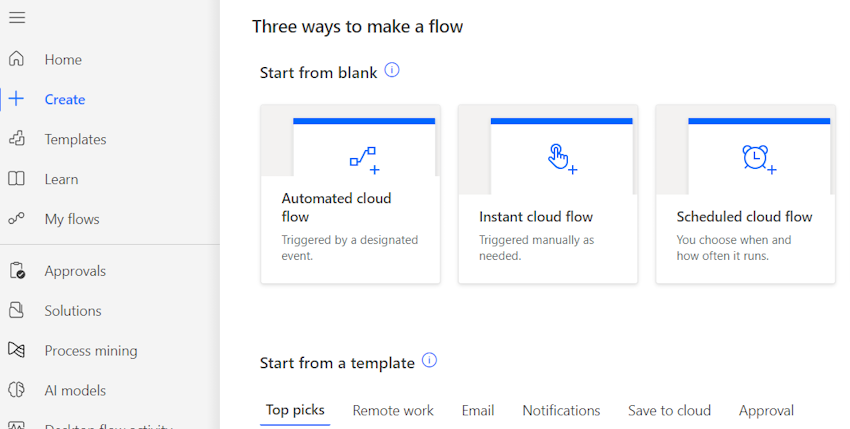
Task: Show info next to Start from a template
Action: click(429, 361)
